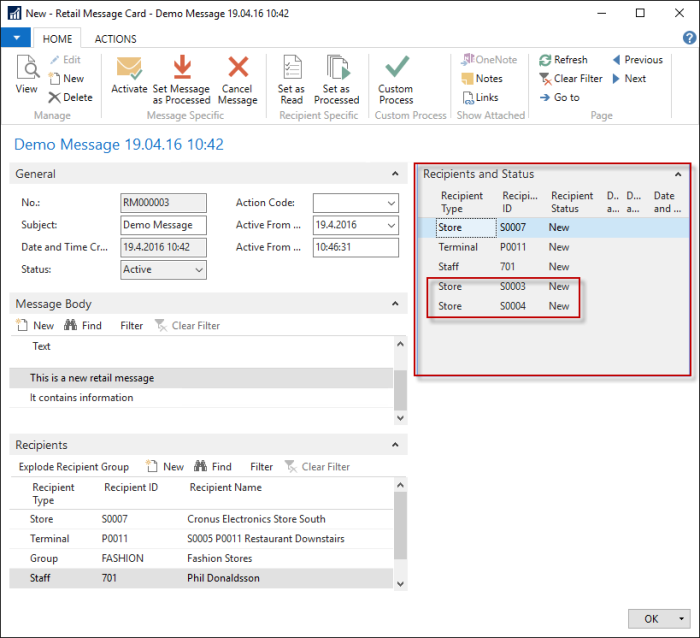The image size is (700, 638).
Task: Click Explode Recipient Group
Action: [x=73, y=467]
